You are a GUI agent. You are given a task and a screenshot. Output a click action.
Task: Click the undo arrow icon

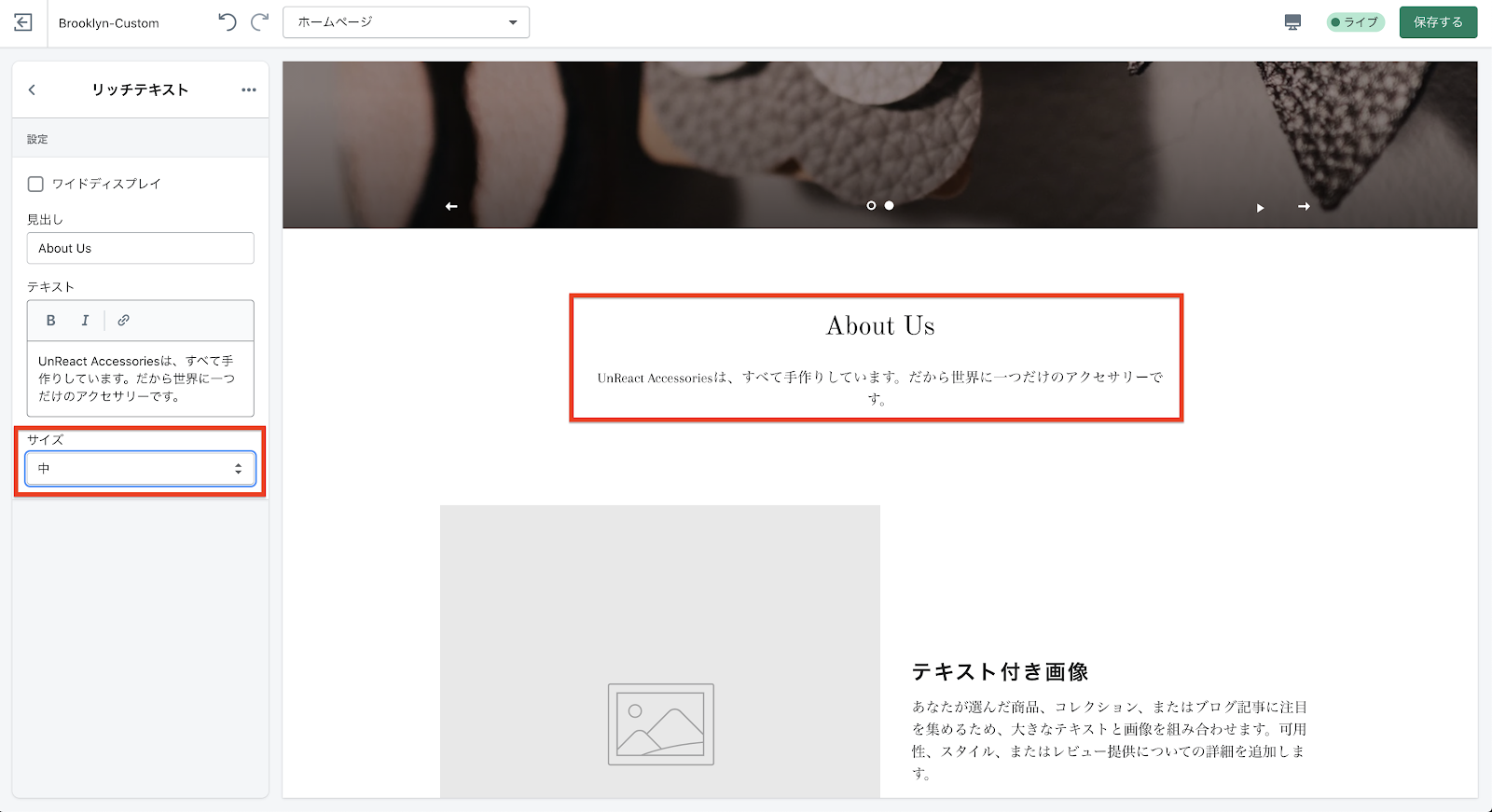[x=228, y=22]
